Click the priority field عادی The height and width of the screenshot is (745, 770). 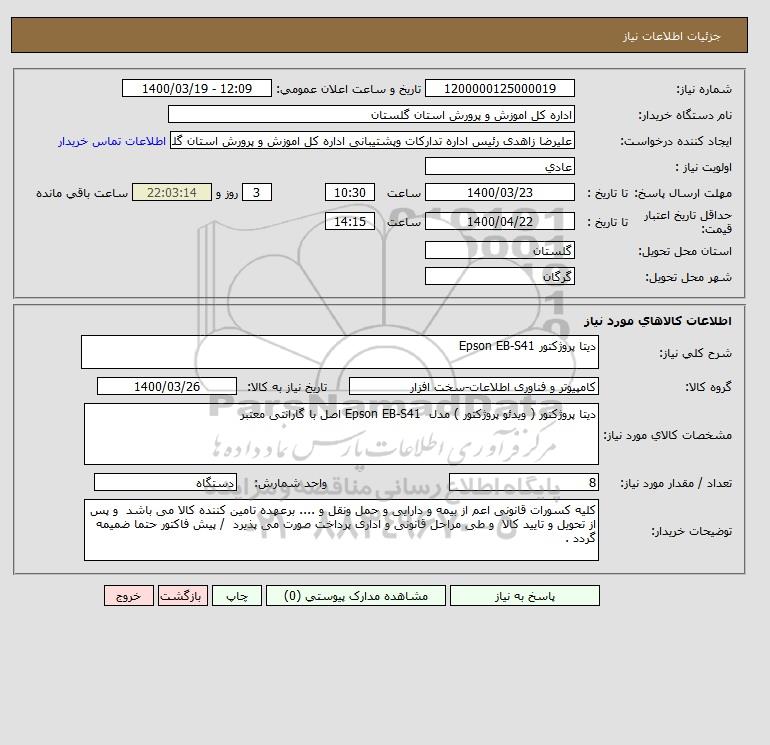point(499,166)
